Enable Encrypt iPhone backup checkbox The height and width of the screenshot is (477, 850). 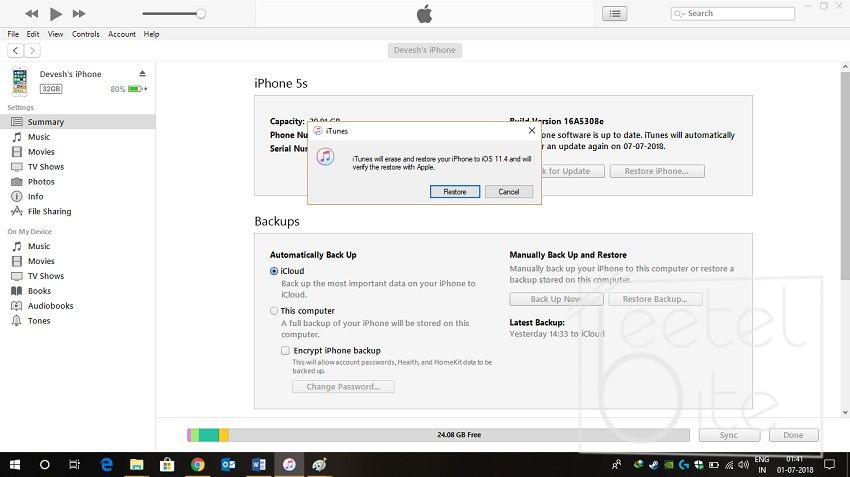(x=285, y=351)
